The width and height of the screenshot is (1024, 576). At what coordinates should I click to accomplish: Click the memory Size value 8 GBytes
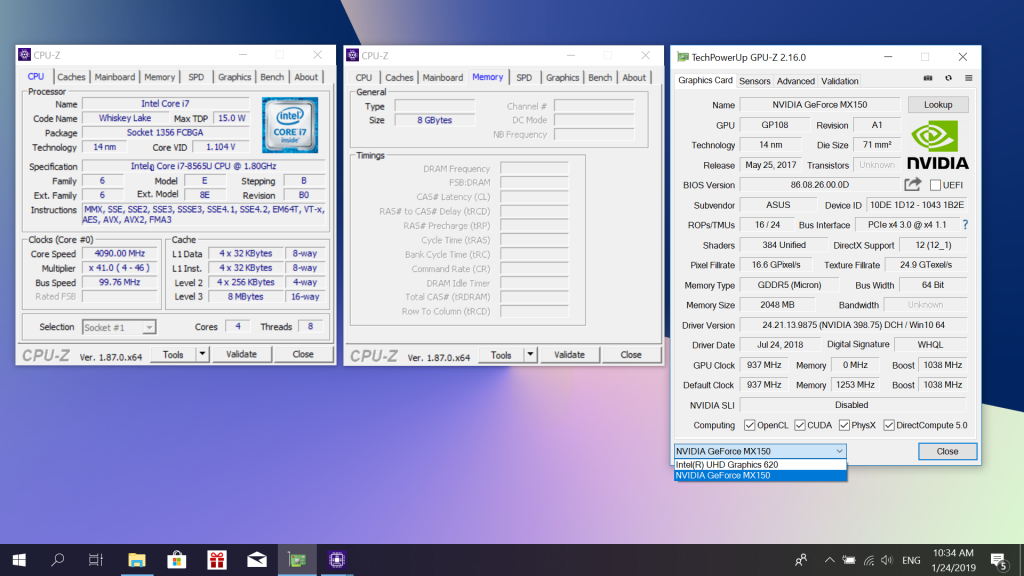point(434,120)
